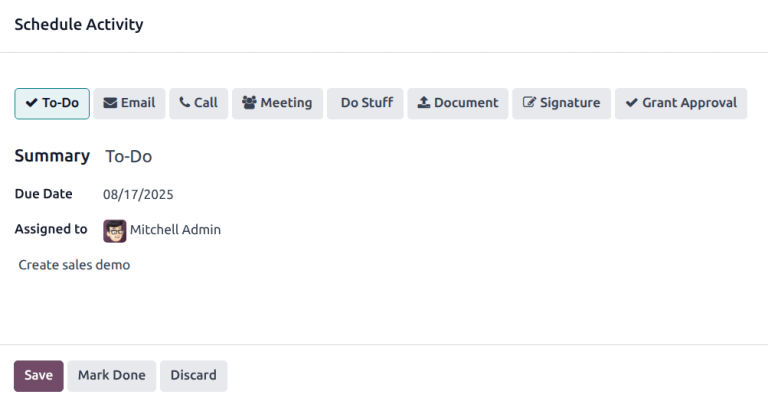Screen dimensions: 768x401
Task: Choose the Do Stuff activity type
Action: (x=366, y=103)
